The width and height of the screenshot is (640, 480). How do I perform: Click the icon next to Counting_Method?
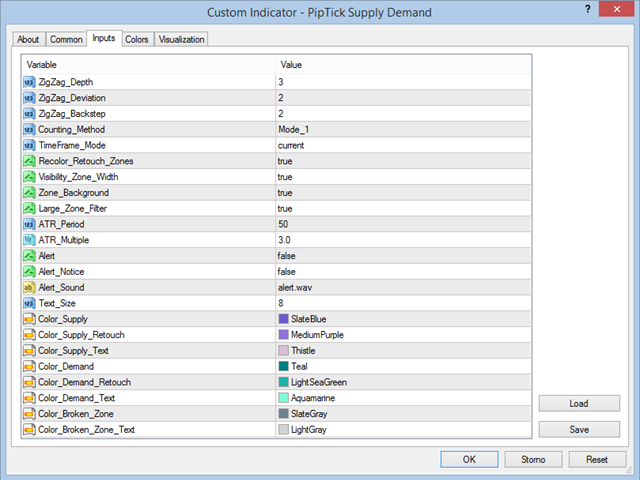[x=29, y=129]
